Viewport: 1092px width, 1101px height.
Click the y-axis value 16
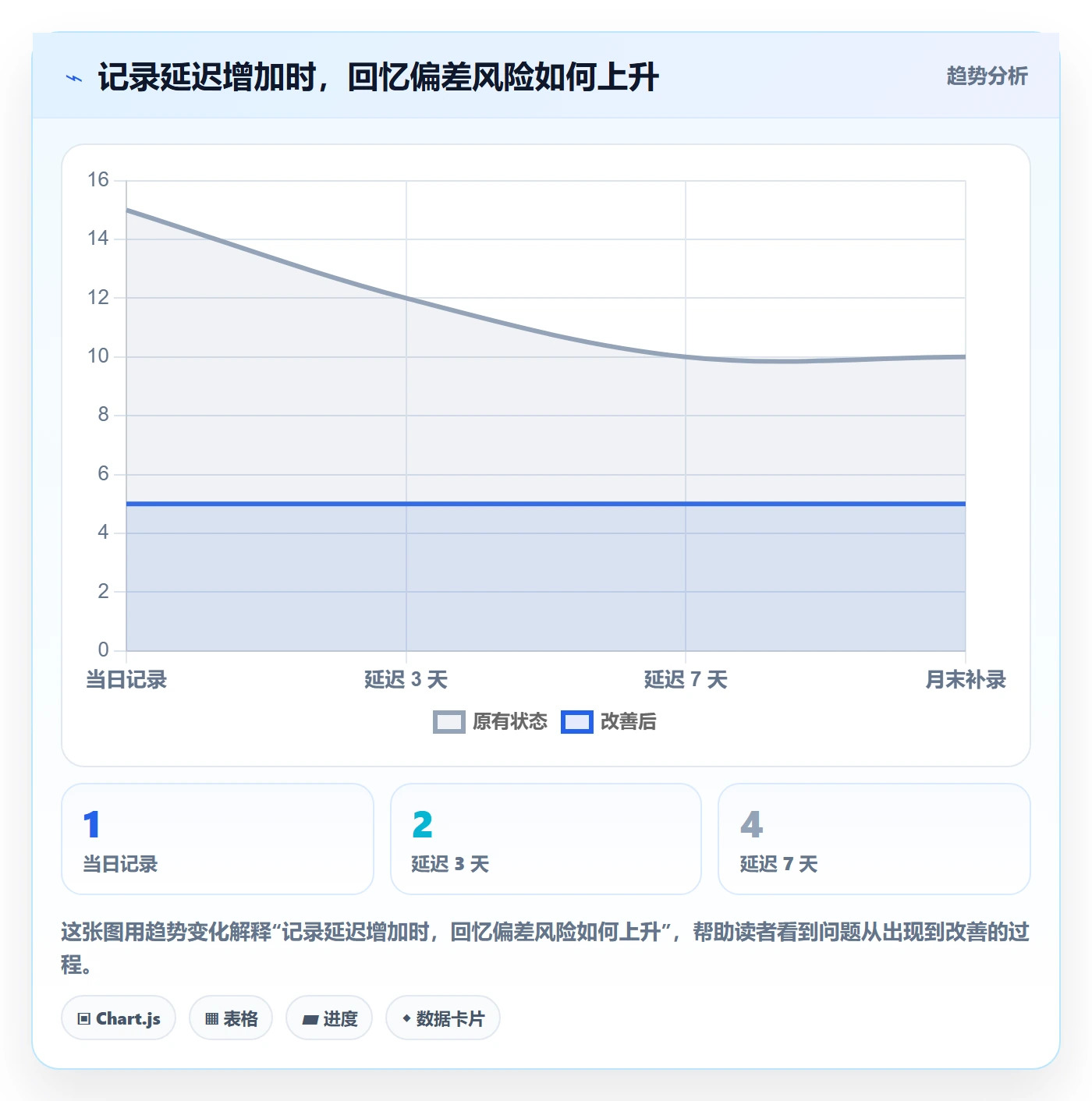(98, 180)
